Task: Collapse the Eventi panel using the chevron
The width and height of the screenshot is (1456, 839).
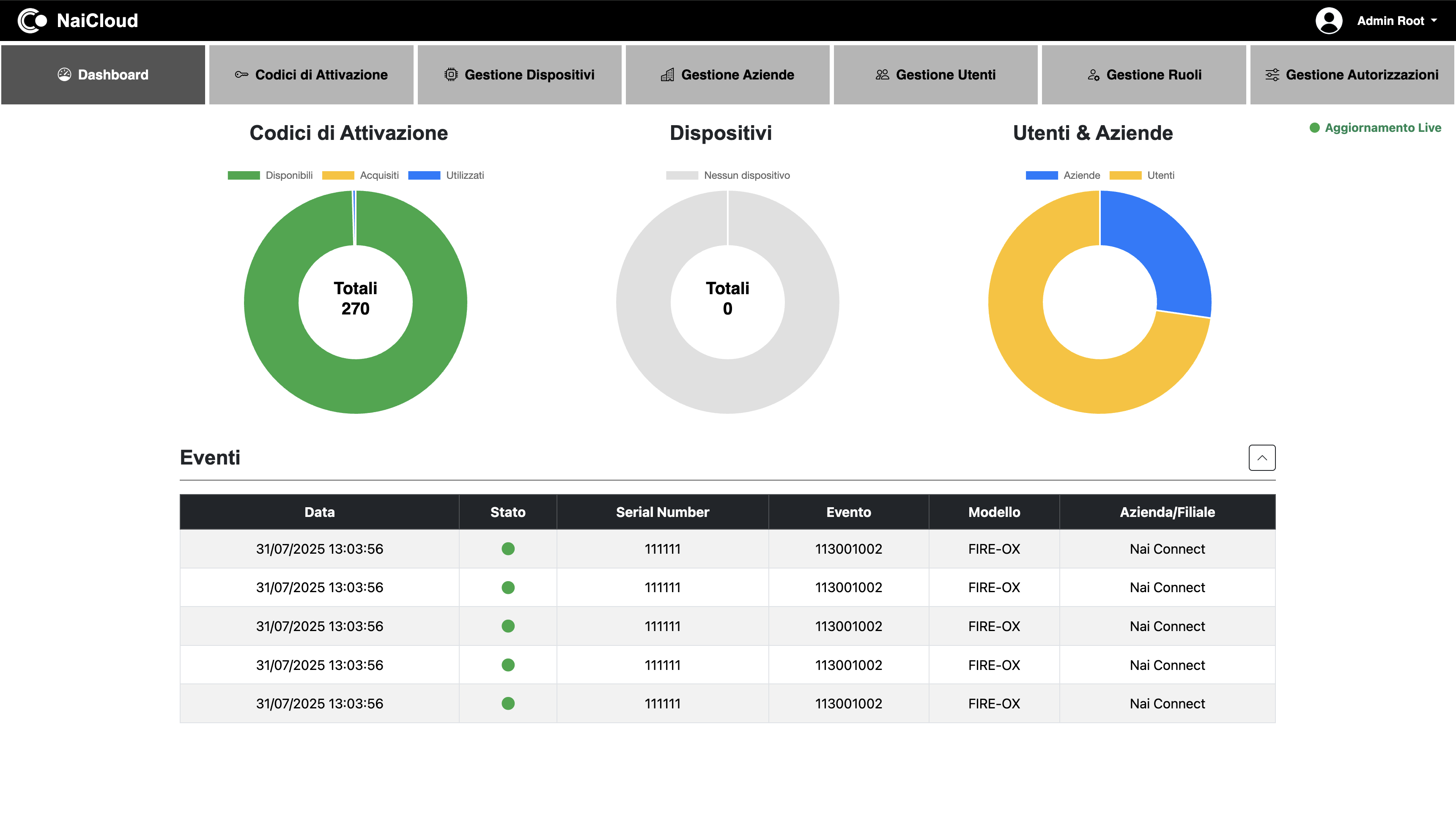Action: [x=1262, y=457]
